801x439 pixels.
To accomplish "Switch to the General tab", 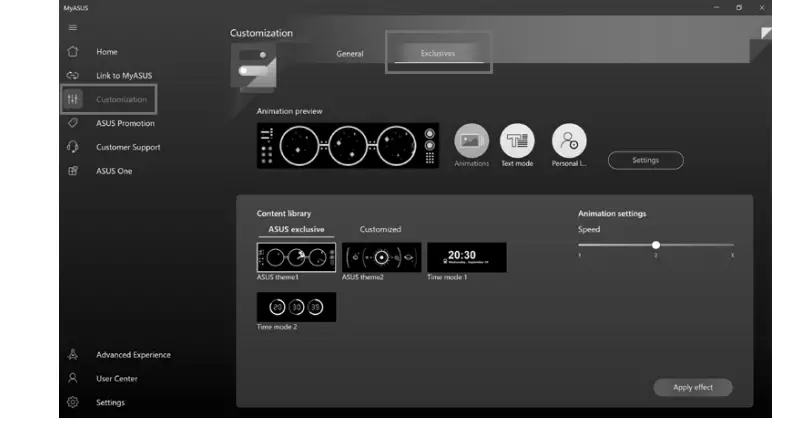I will click(349, 54).
